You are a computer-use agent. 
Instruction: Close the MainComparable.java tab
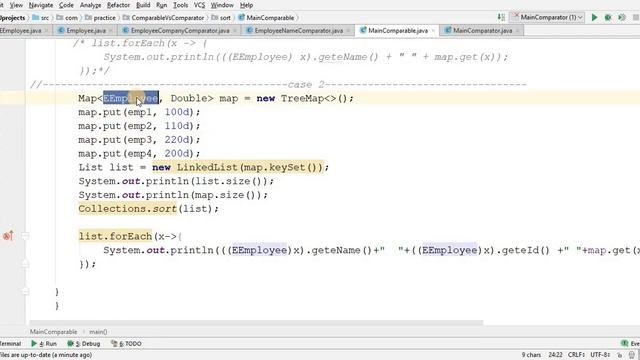(433, 31)
